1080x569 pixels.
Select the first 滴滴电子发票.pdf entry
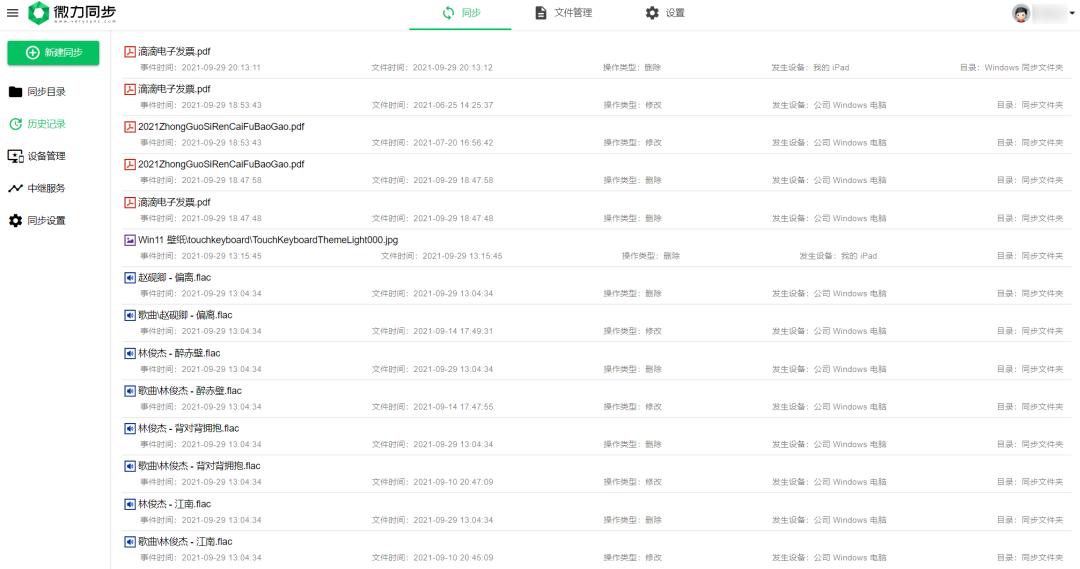coord(174,51)
